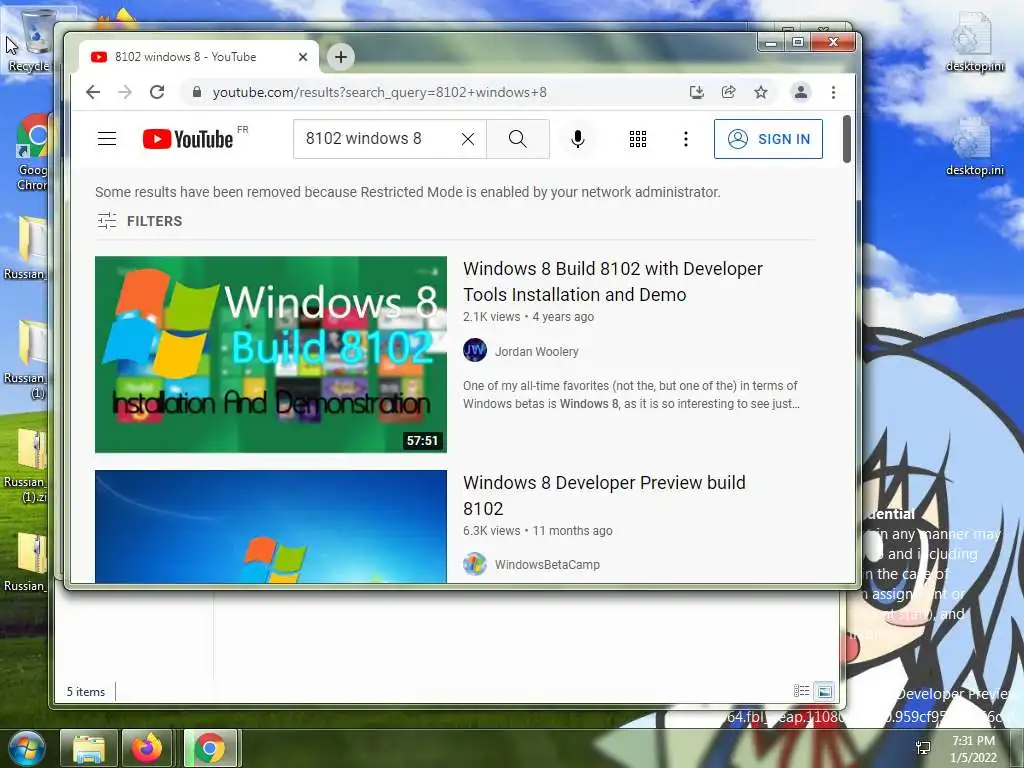Reload the YouTube results page
This screenshot has height=768, width=1024.
157,92
